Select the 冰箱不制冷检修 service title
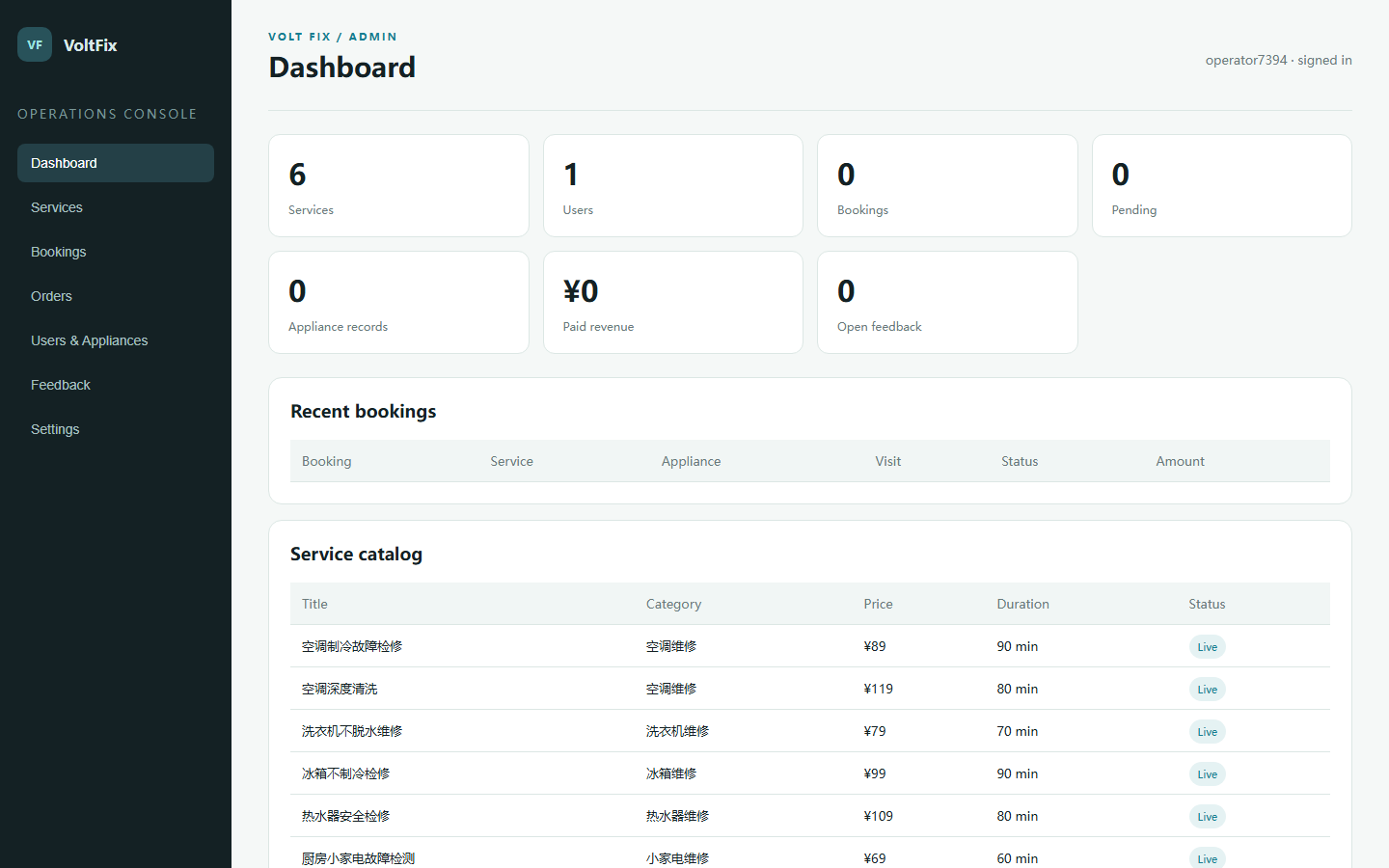The image size is (1389, 868). pos(345,773)
